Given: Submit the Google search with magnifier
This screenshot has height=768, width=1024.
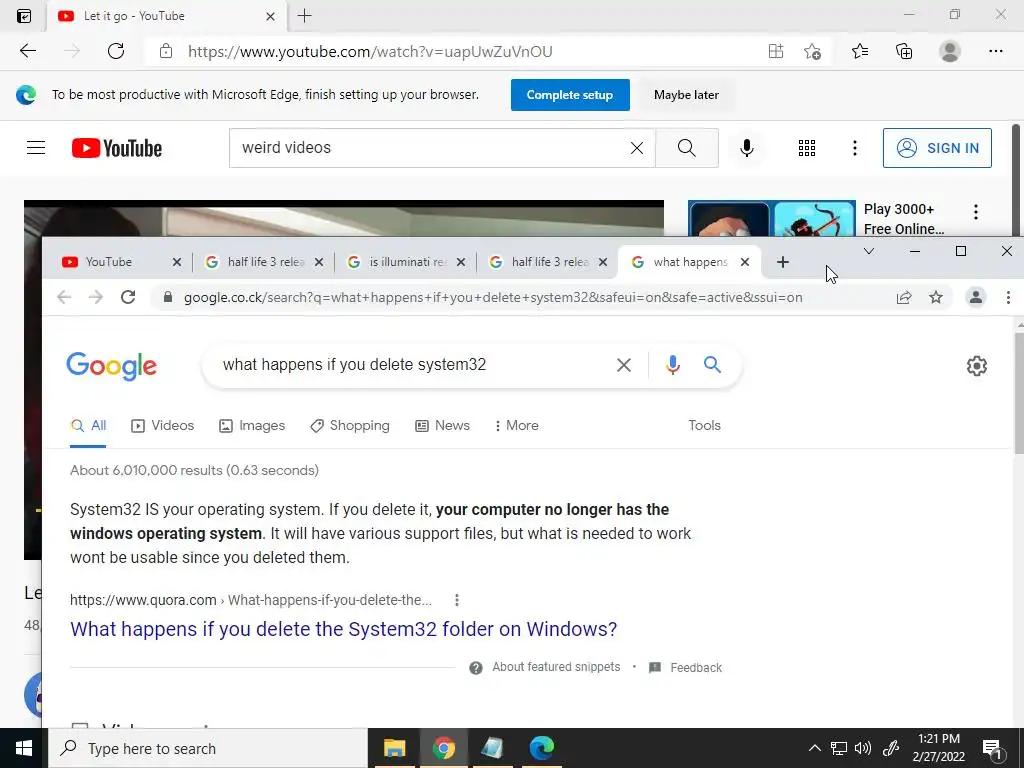Looking at the screenshot, I should (x=712, y=364).
